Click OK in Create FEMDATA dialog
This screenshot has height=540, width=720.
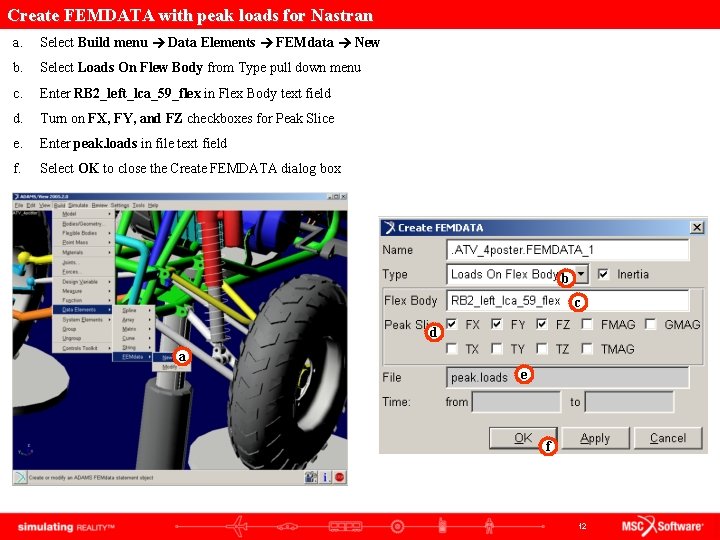click(x=523, y=438)
